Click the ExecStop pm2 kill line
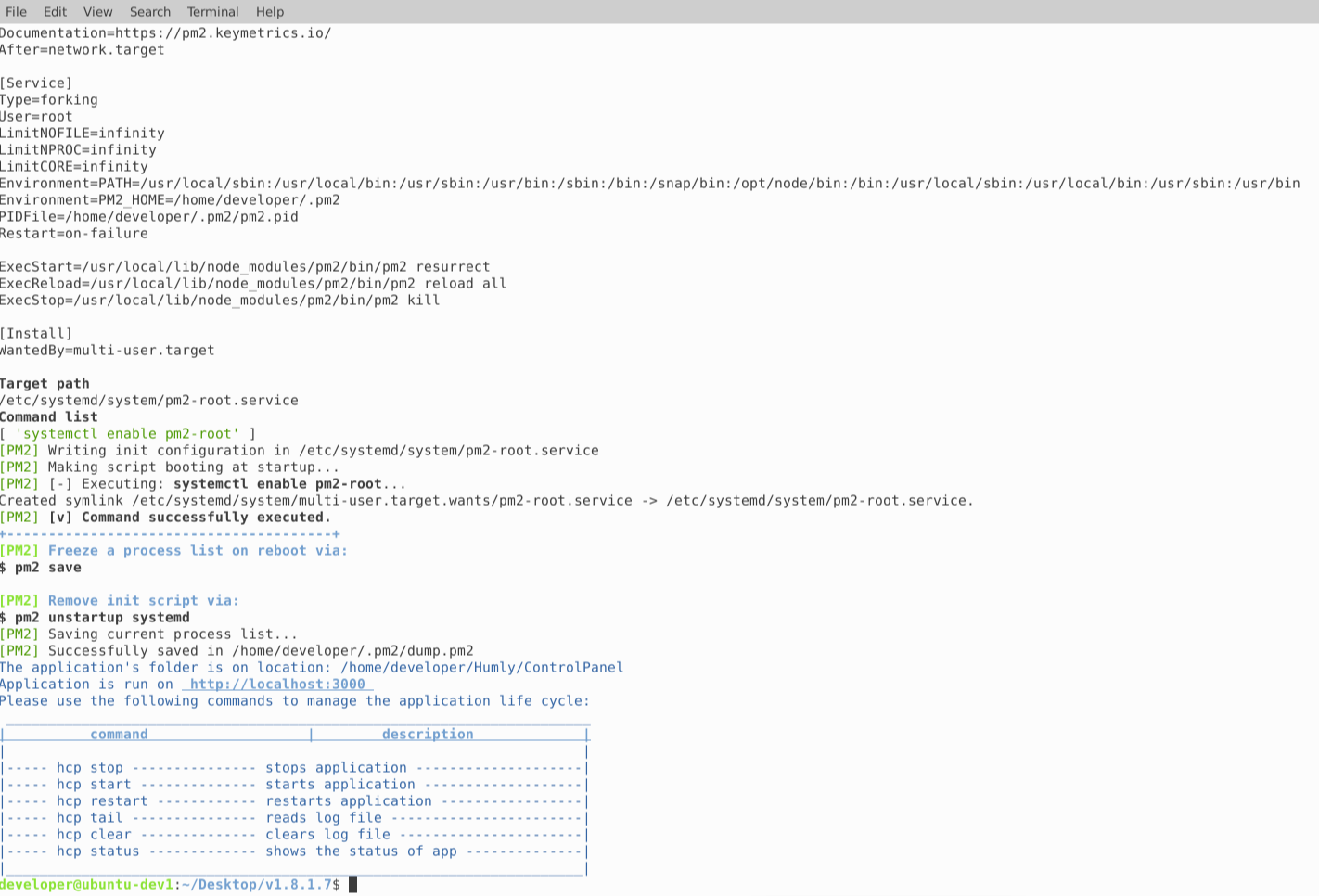This screenshot has width=1319, height=896. click(x=220, y=301)
